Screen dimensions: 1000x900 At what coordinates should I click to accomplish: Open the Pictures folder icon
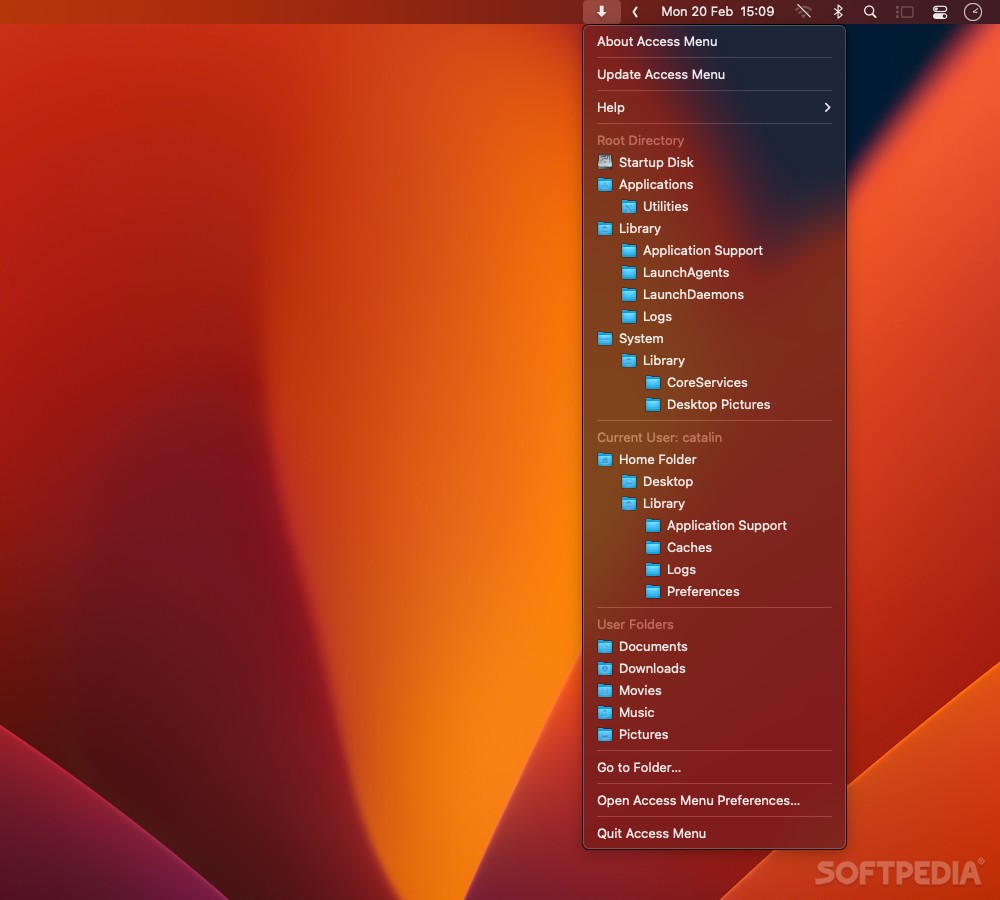tap(605, 735)
